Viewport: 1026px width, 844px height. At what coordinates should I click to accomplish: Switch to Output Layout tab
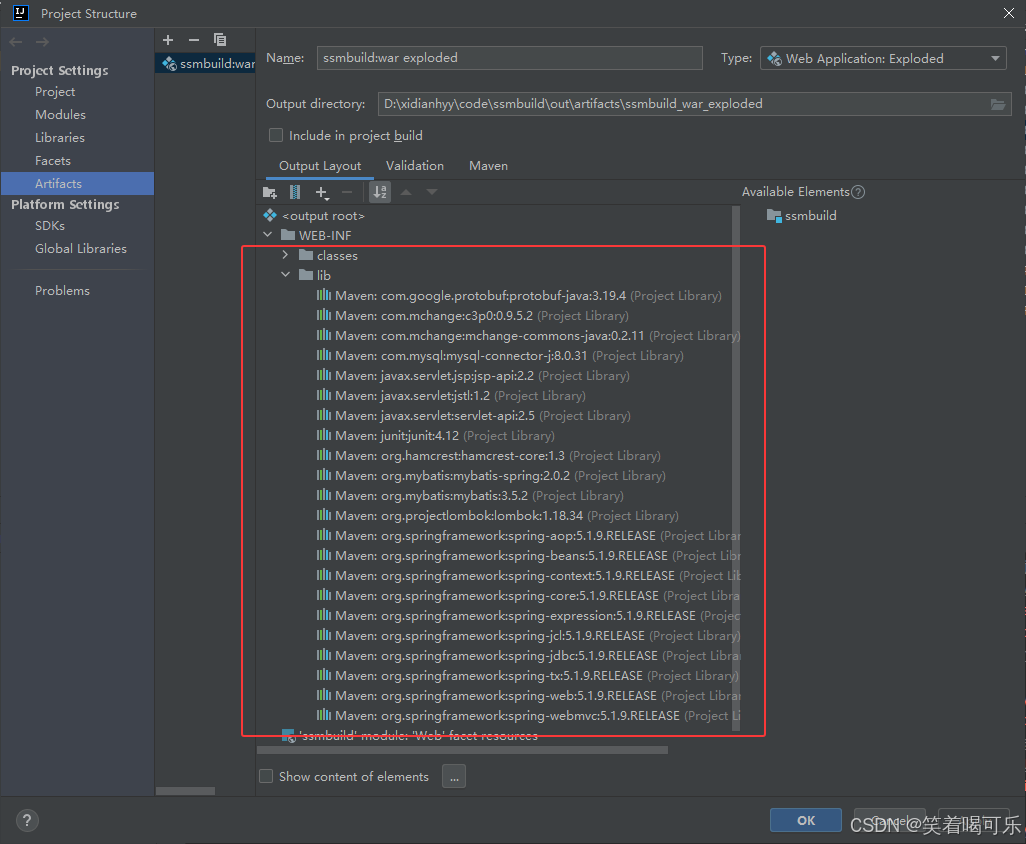[320, 166]
